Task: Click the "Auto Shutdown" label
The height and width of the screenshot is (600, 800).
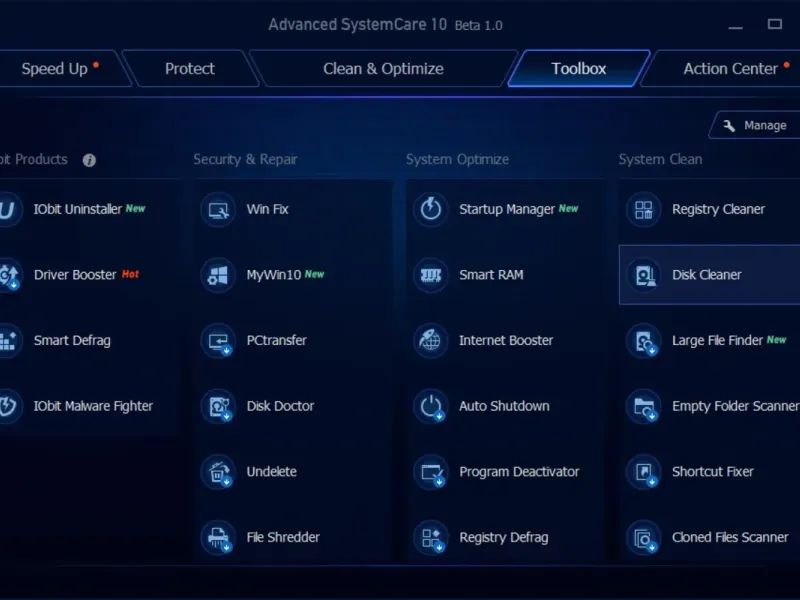Action: click(x=504, y=406)
